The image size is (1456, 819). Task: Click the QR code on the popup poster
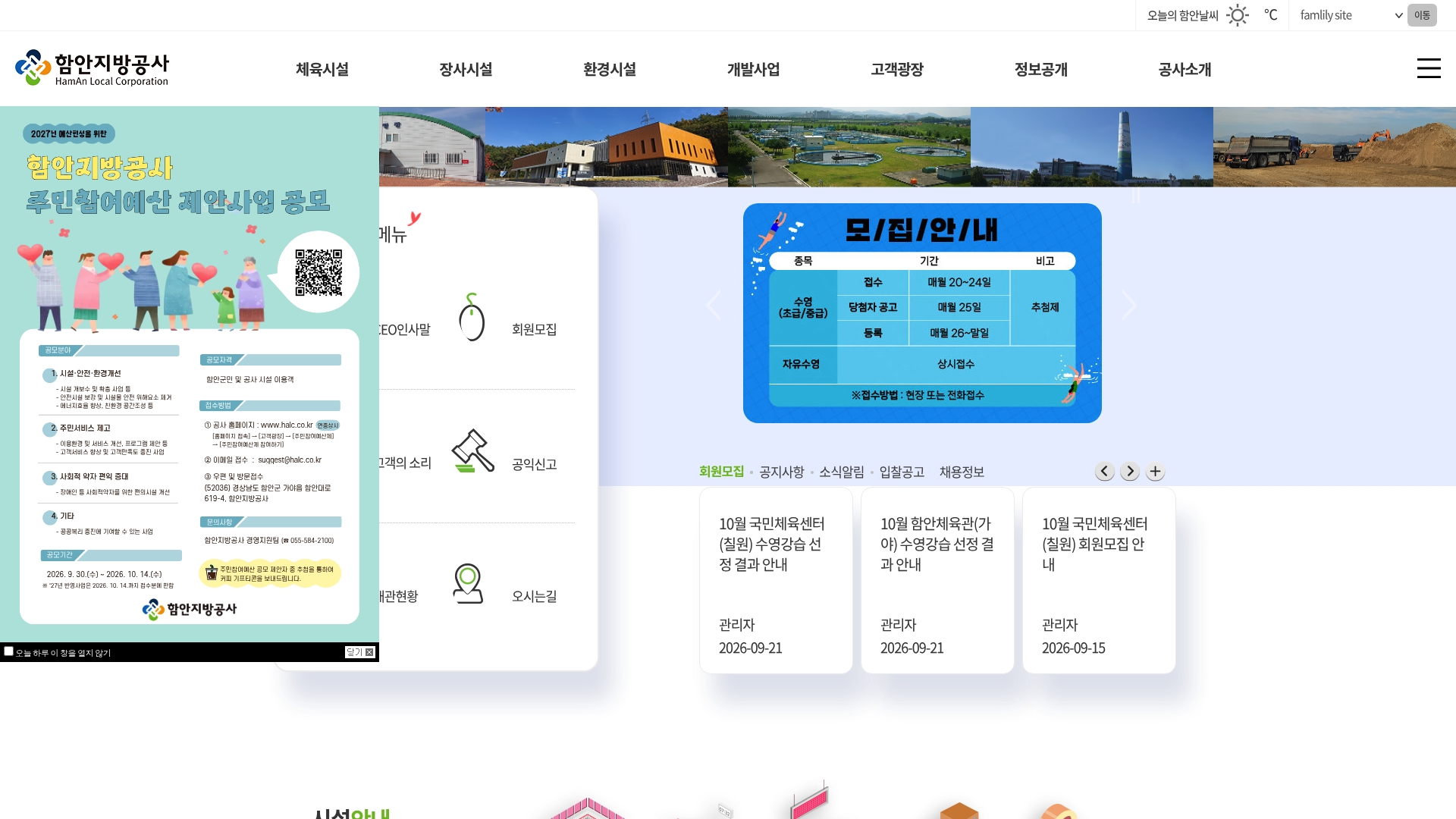[318, 272]
